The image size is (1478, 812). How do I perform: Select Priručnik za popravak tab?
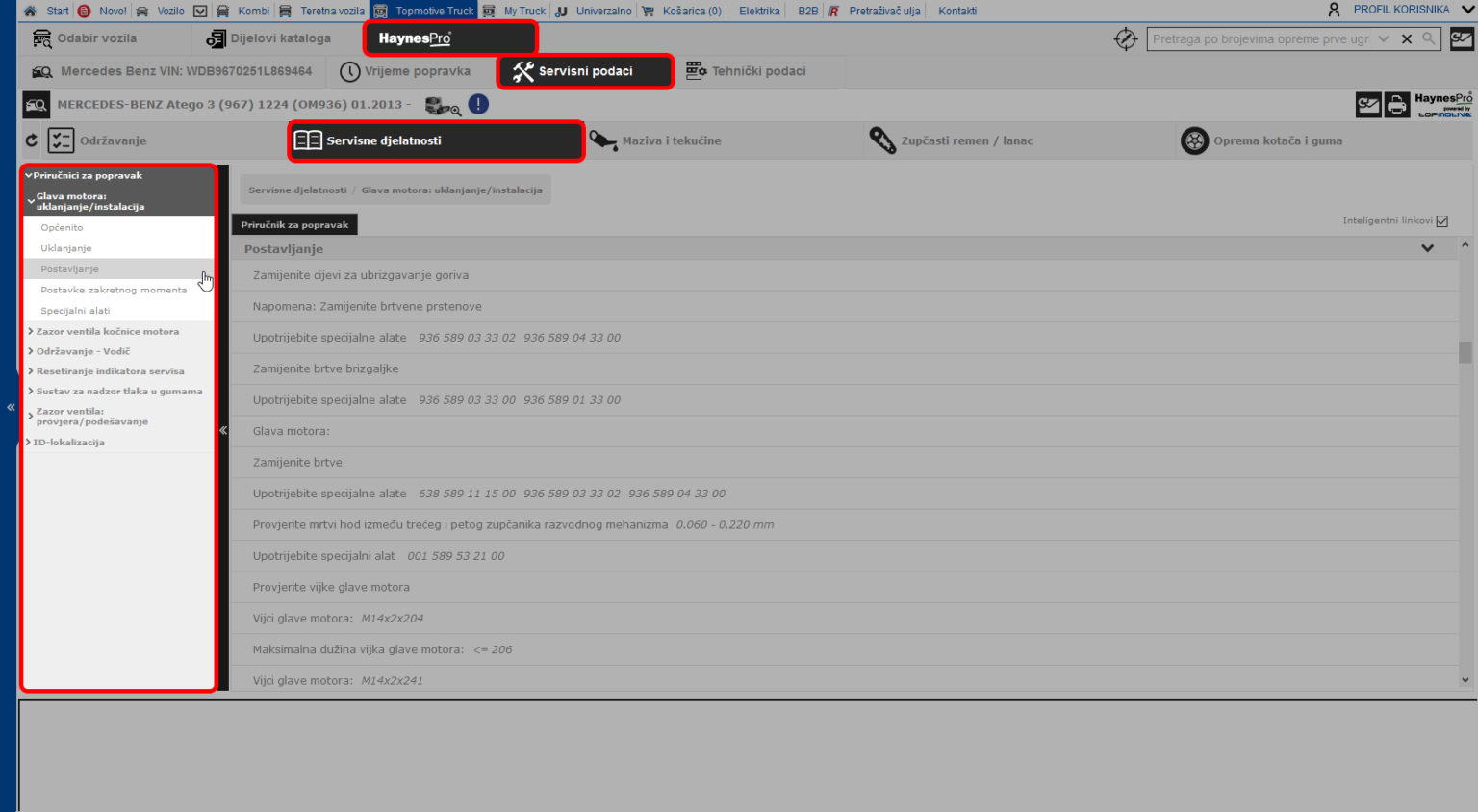(294, 224)
